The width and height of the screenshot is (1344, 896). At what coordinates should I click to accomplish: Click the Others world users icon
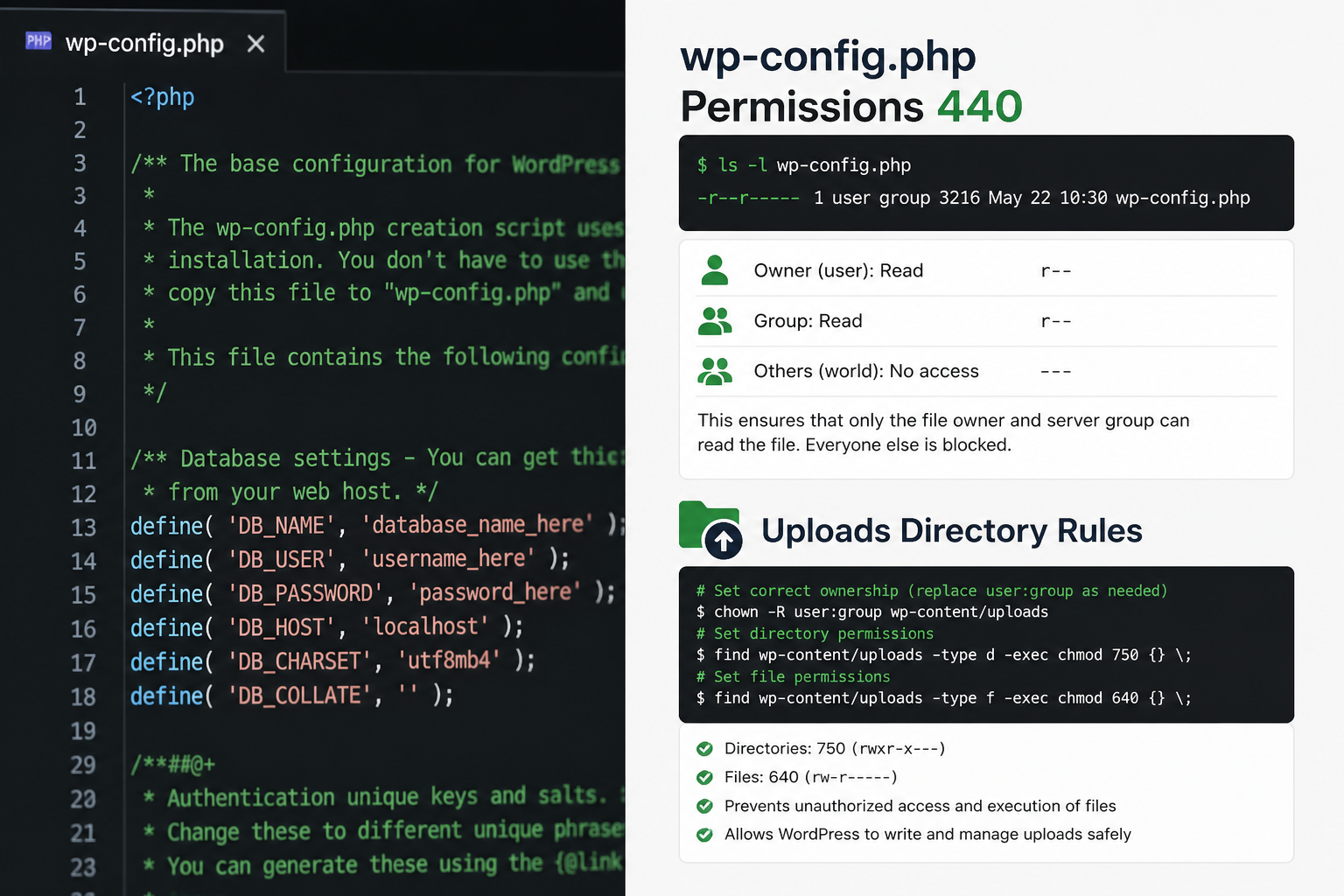pyautogui.click(x=715, y=371)
